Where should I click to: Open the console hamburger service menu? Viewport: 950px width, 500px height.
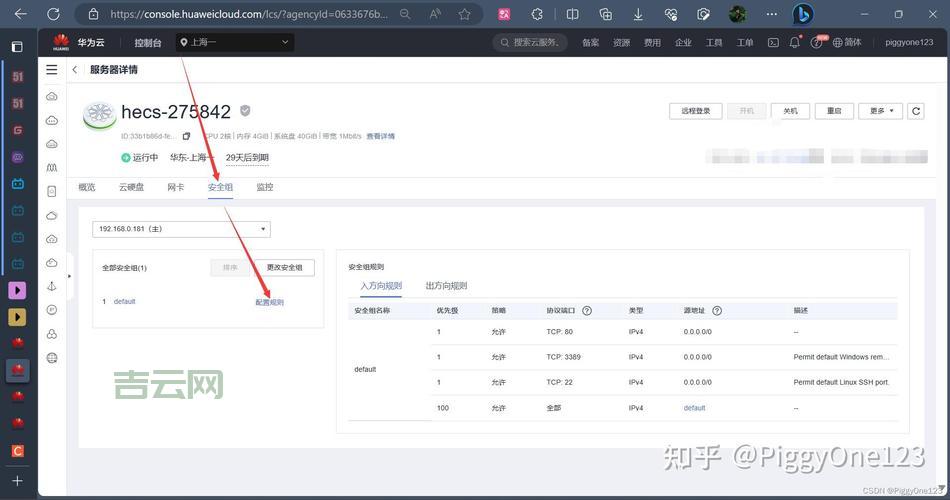[x=52, y=70]
